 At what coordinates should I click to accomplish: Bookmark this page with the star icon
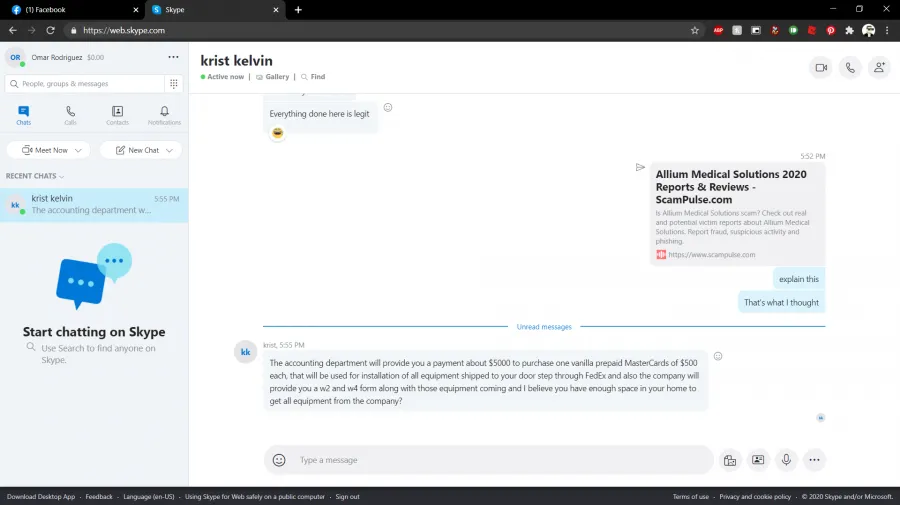point(695,30)
